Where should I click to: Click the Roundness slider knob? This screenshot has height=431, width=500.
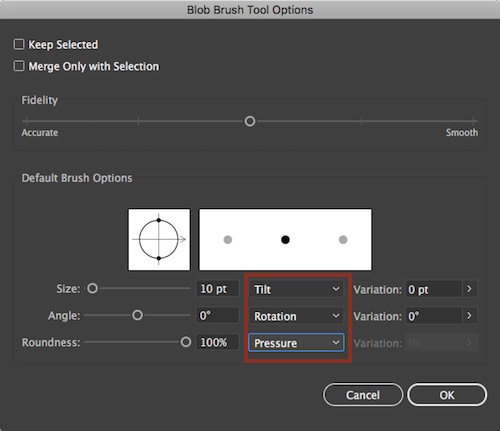pos(186,342)
